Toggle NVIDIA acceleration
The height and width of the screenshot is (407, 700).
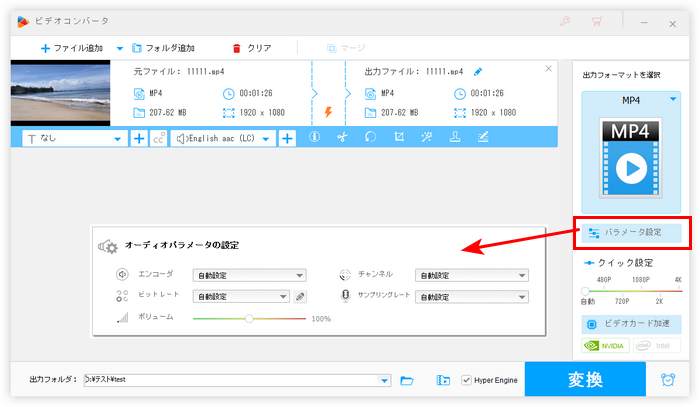pos(605,345)
